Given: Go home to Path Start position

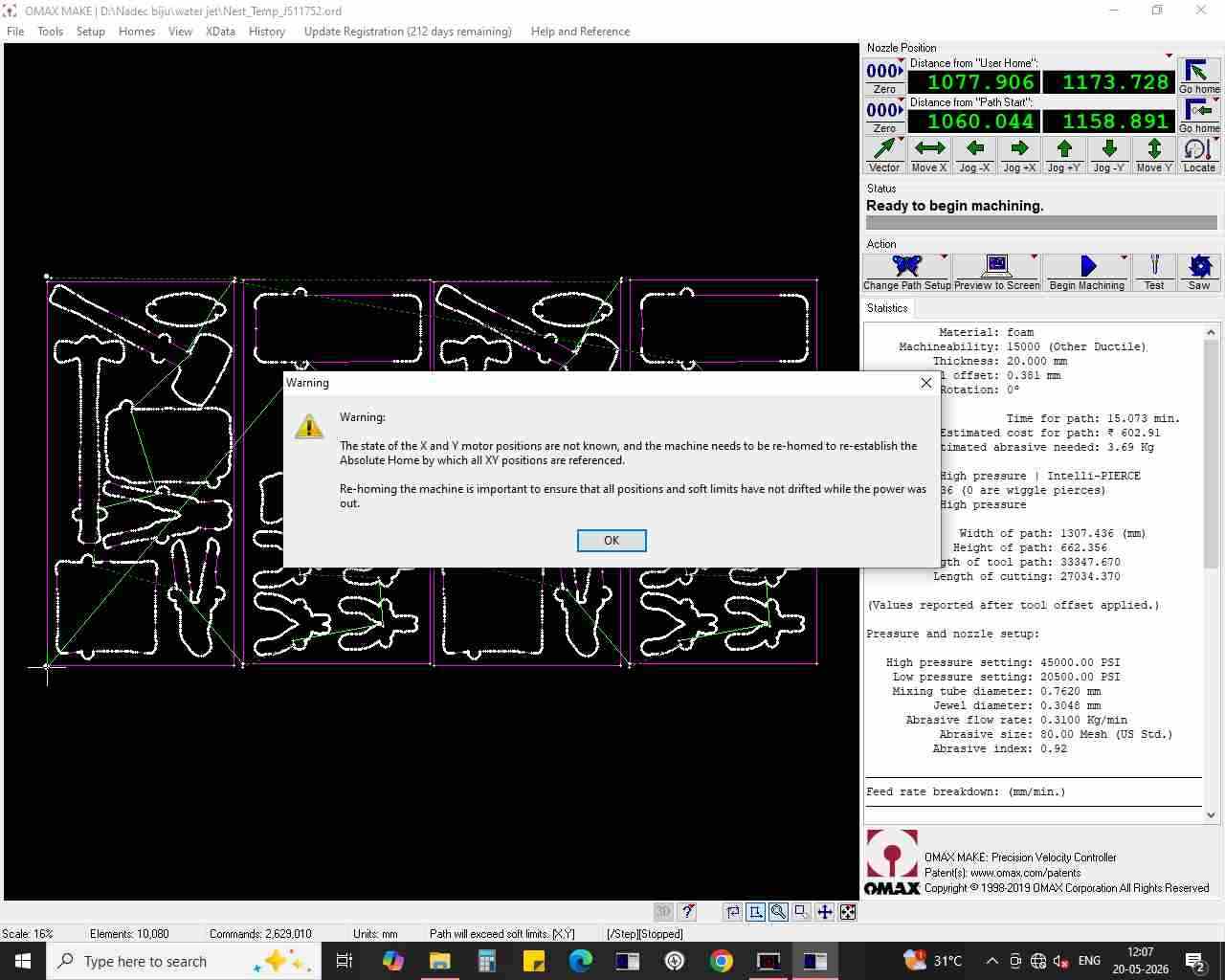Looking at the screenshot, I should click(x=1199, y=117).
